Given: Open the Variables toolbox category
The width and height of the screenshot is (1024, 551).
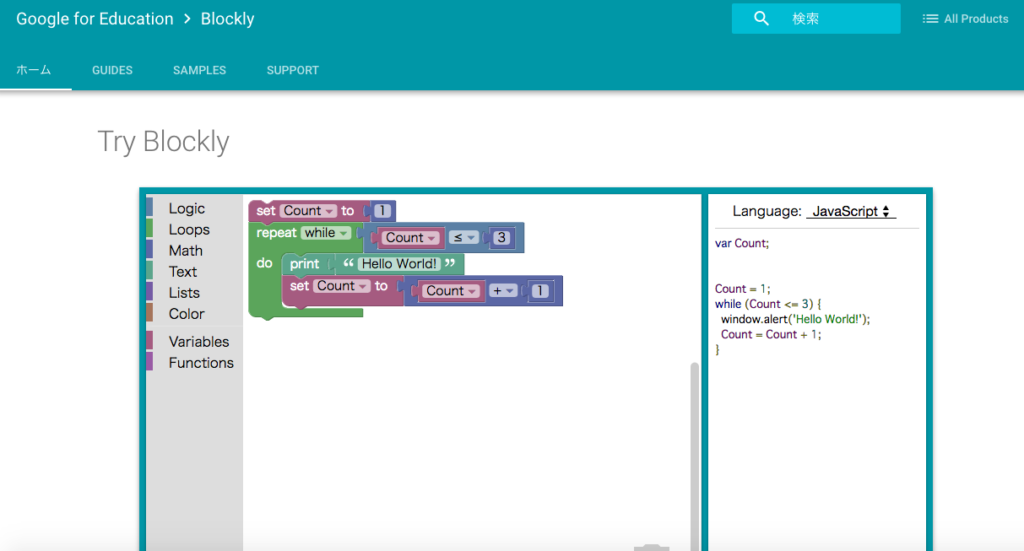Looking at the screenshot, I should pyautogui.click(x=198, y=341).
